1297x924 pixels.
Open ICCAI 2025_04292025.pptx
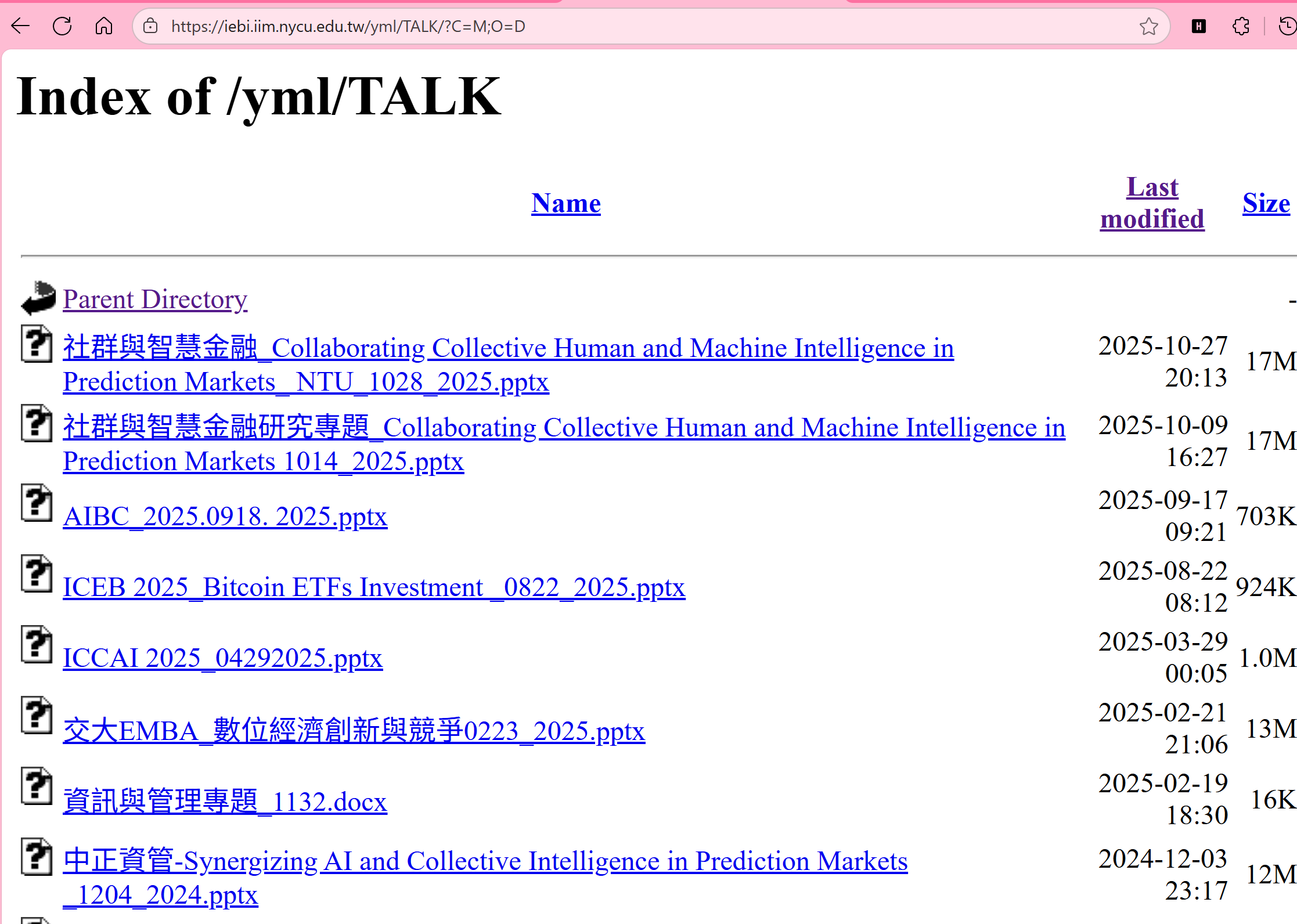[x=223, y=658]
